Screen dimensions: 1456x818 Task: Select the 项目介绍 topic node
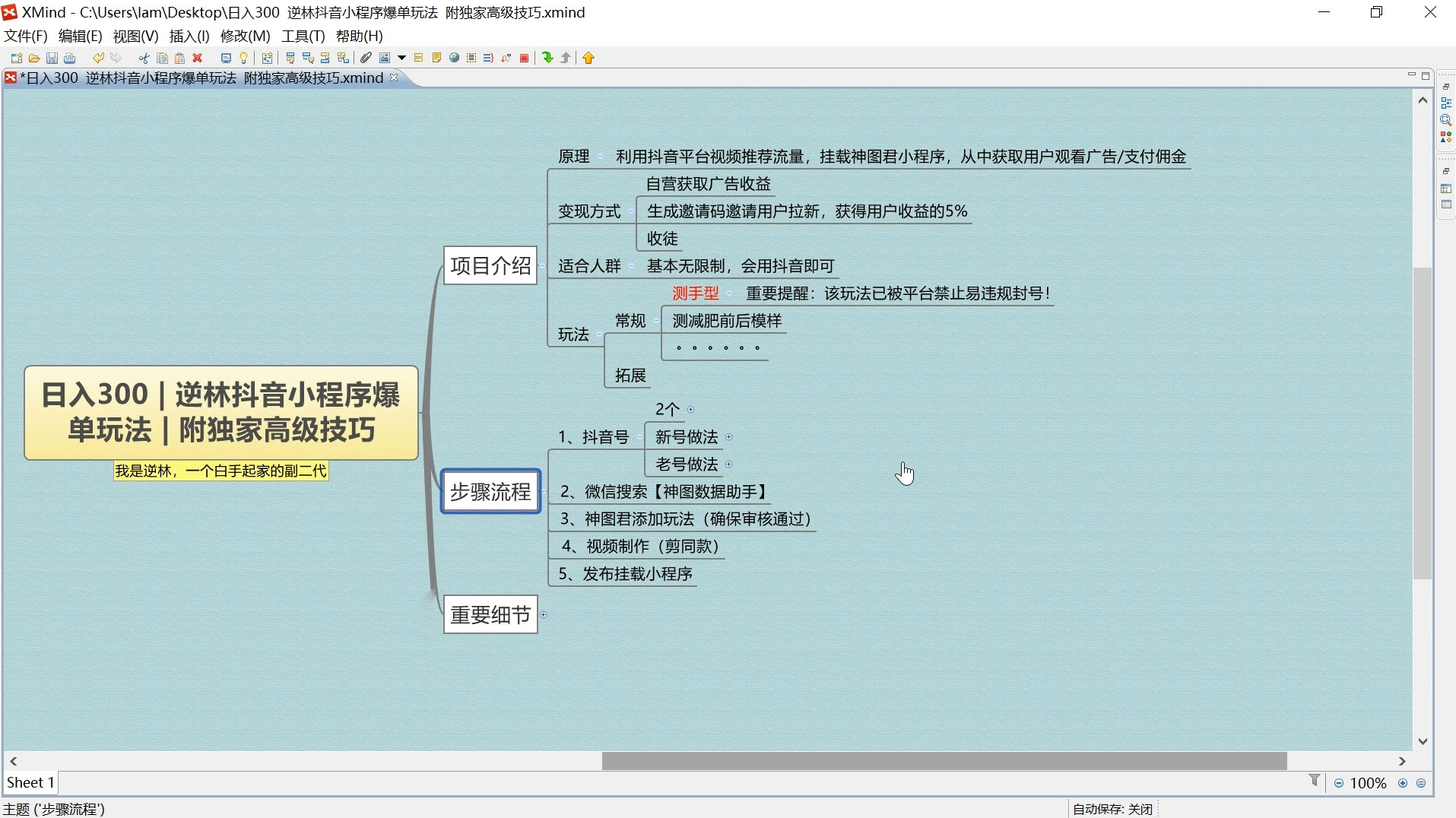[490, 265]
